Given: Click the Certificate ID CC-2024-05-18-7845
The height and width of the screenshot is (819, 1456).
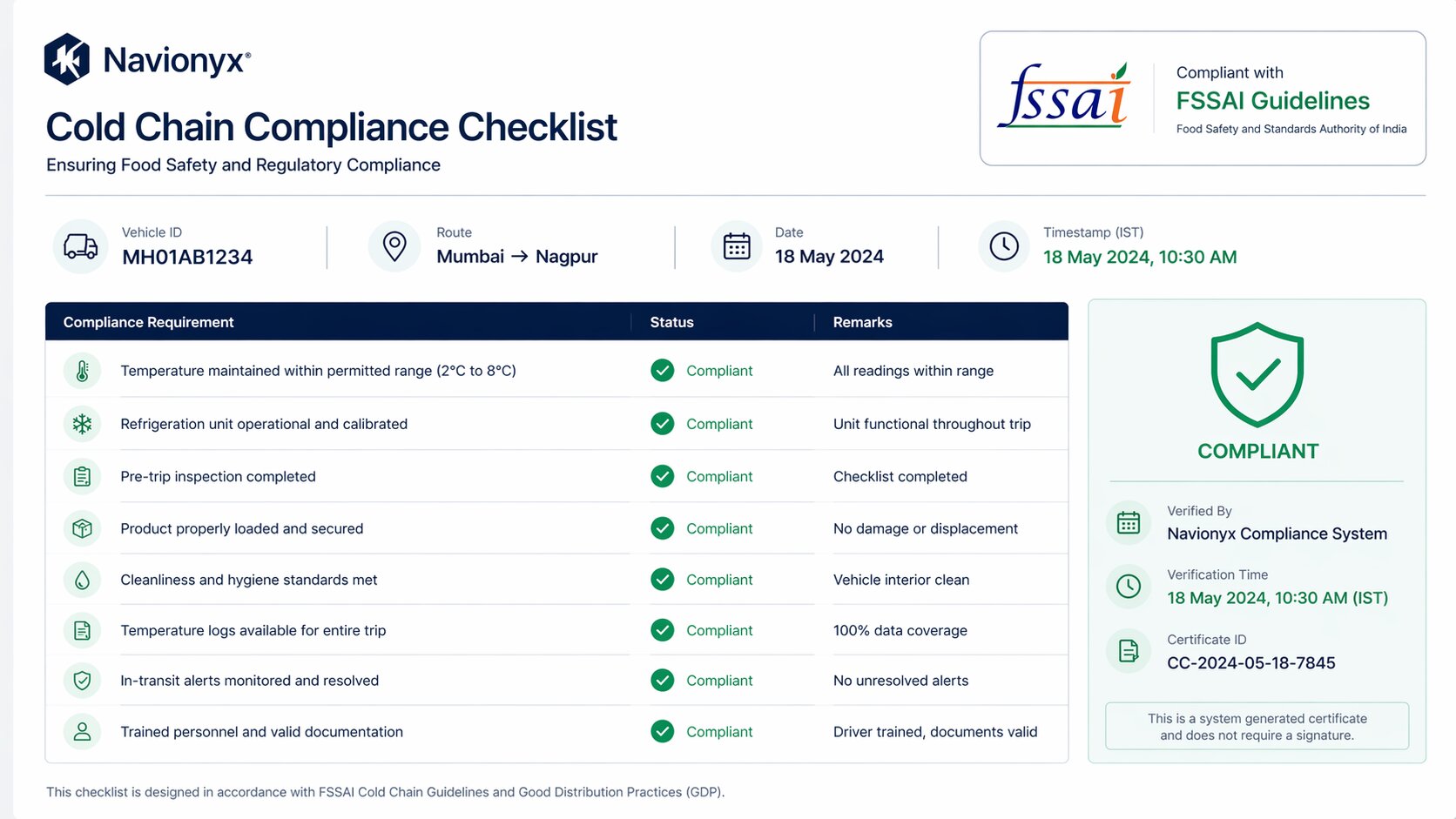Looking at the screenshot, I should pyautogui.click(x=1251, y=662).
